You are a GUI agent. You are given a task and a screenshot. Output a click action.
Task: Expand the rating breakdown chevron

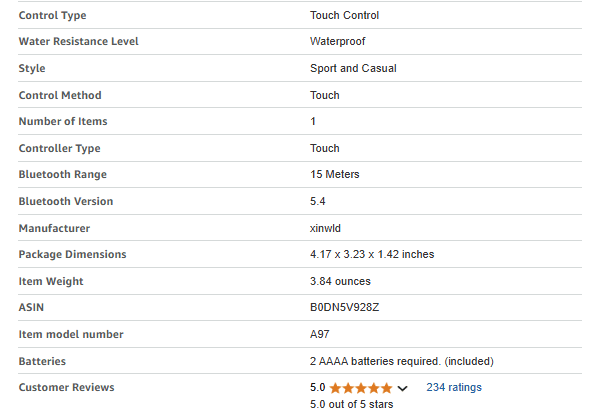pyautogui.click(x=402, y=388)
